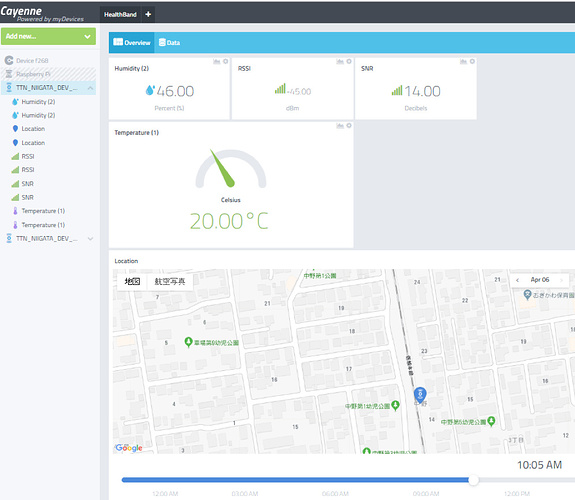Viewport: 575px width, 500px height.
Task: Expand the second TTN_NIIGATA_DEV device
Action: 90,238
